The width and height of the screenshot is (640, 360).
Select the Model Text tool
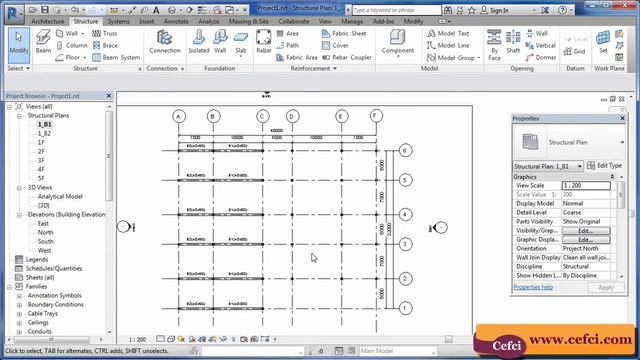(x=448, y=33)
